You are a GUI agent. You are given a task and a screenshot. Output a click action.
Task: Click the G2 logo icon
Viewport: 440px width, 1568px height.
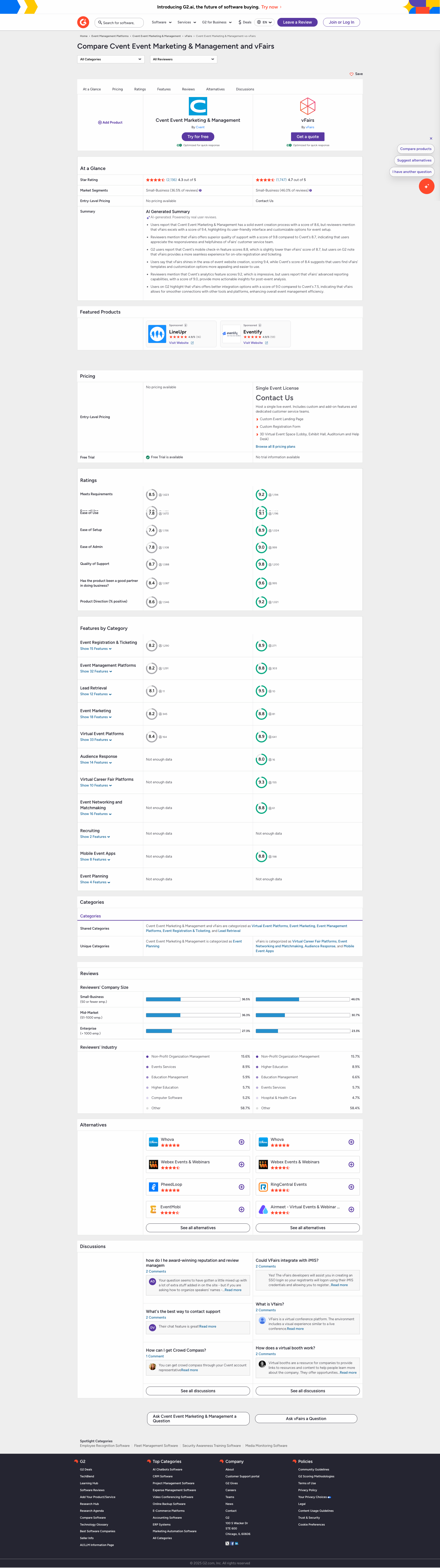pos(83,22)
